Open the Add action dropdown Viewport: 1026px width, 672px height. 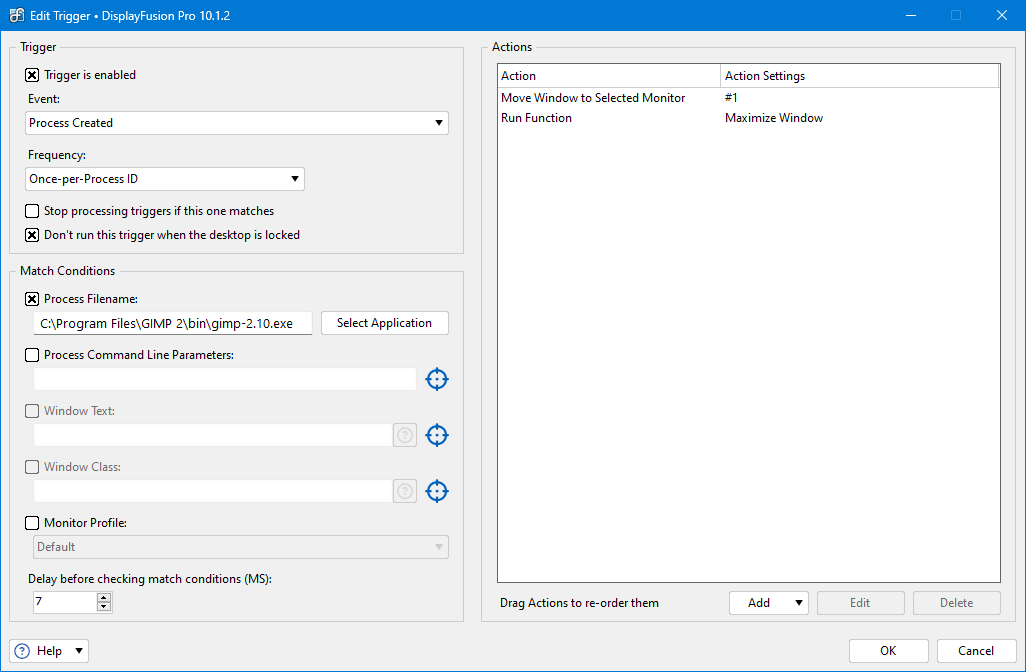[x=768, y=603]
